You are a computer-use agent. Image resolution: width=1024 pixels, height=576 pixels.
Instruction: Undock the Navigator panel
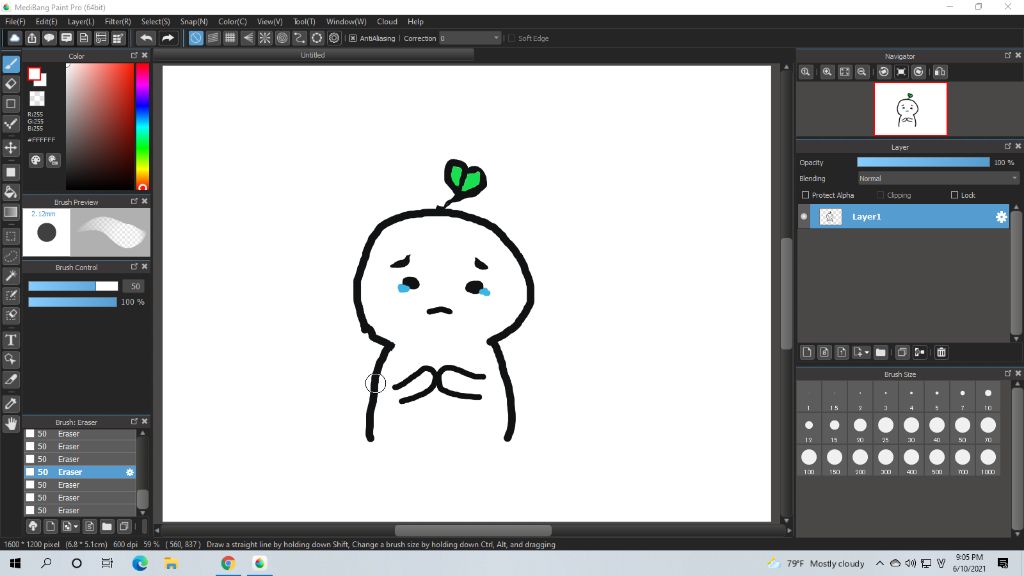1008,56
